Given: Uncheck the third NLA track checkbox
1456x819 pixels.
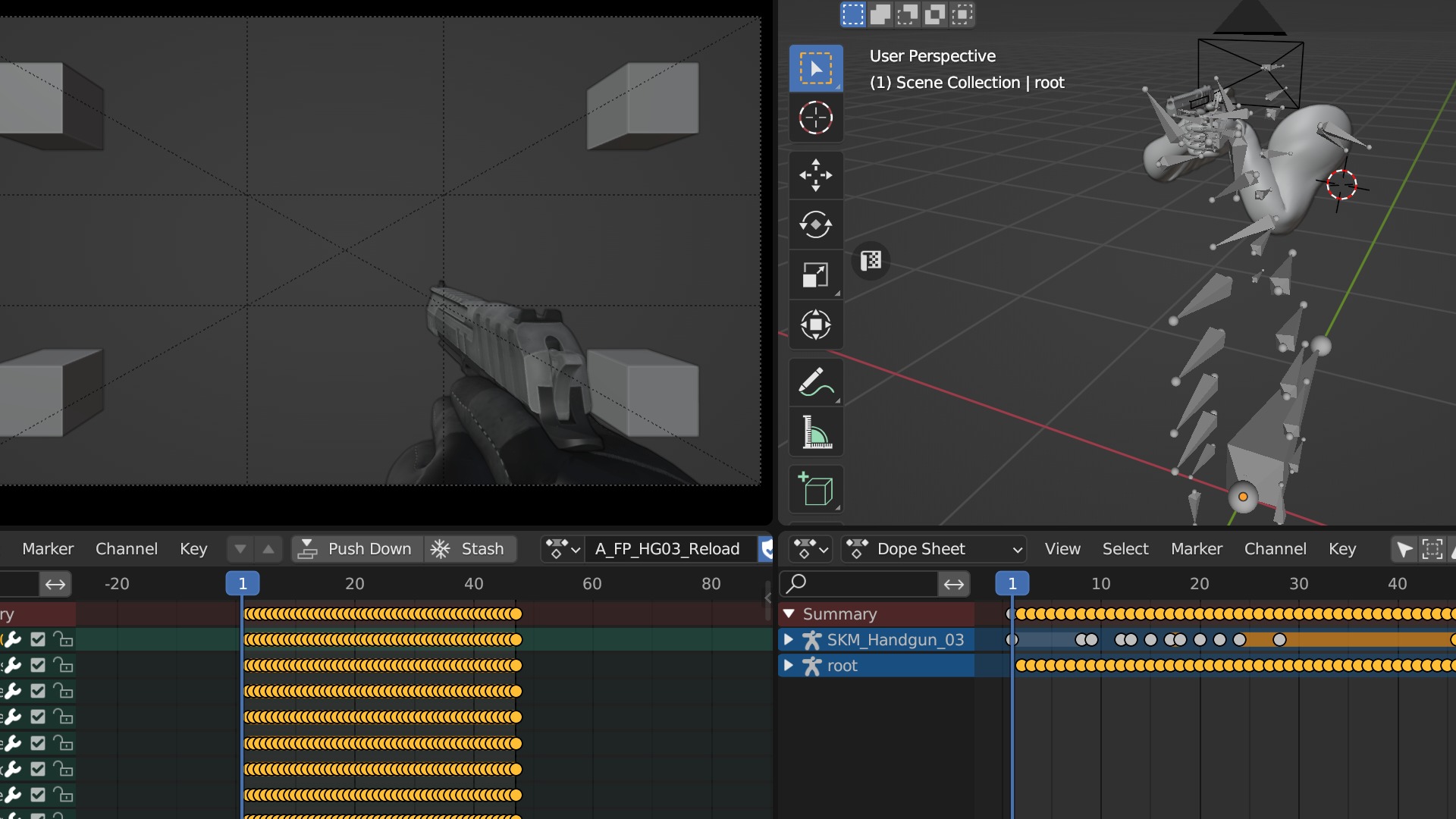Looking at the screenshot, I should pos(38,691).
